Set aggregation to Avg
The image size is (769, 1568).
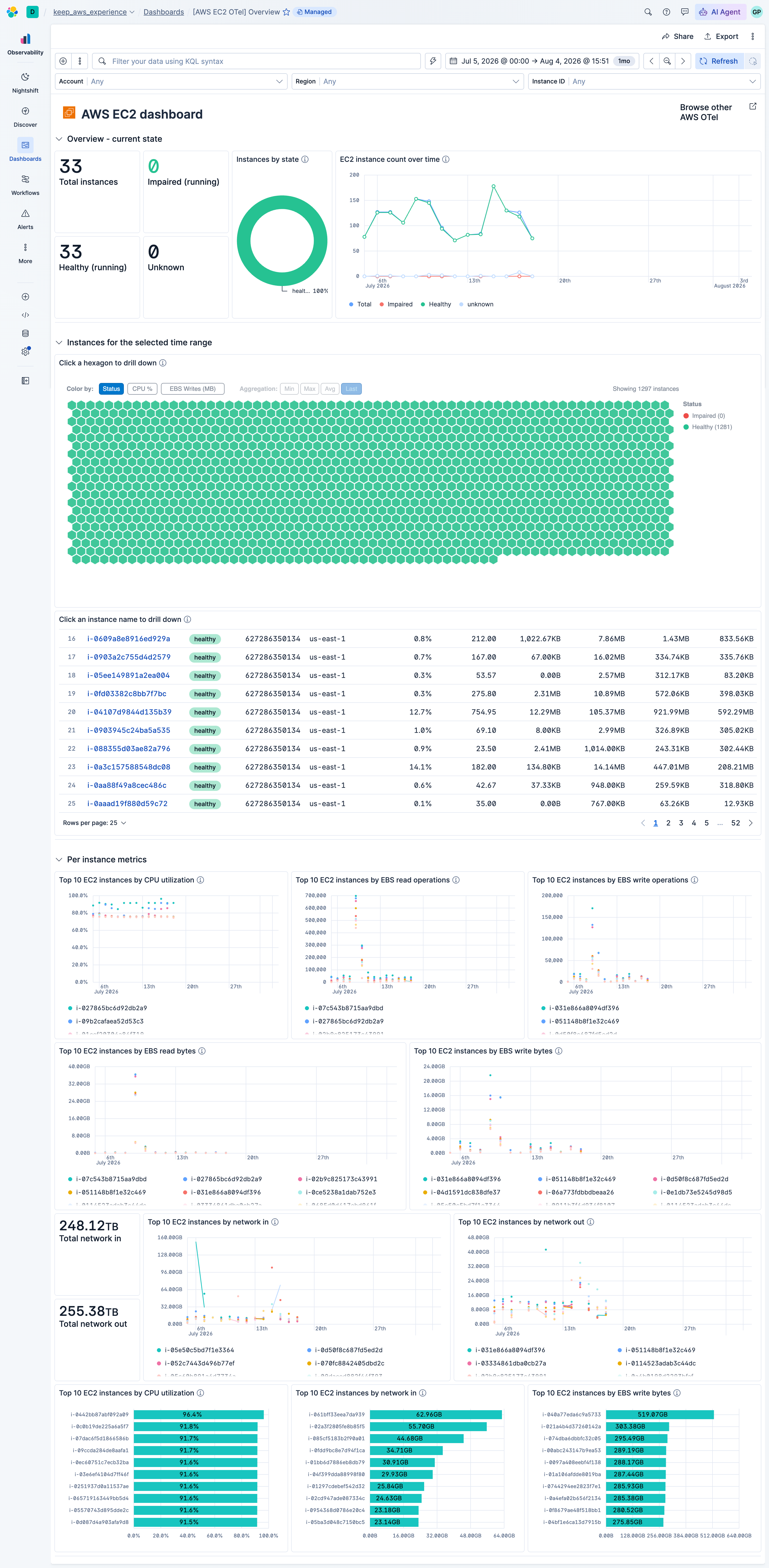point(330,389)
